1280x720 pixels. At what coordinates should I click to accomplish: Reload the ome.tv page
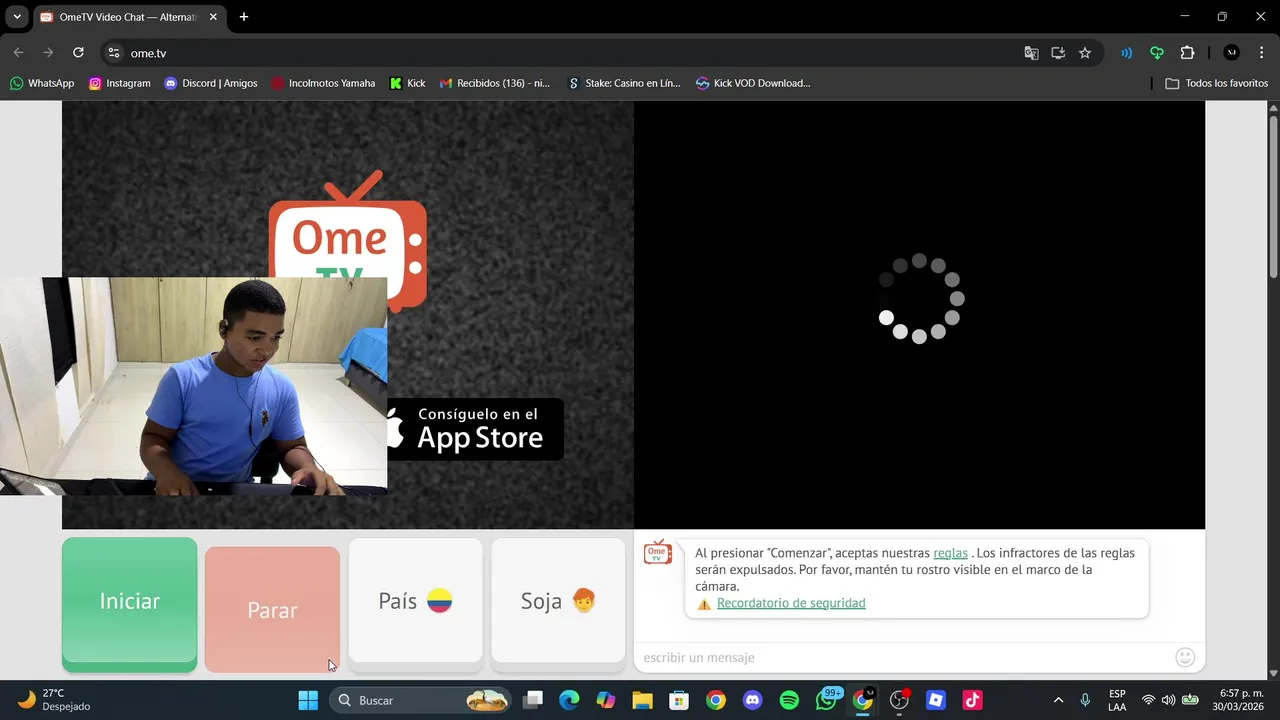78,53
